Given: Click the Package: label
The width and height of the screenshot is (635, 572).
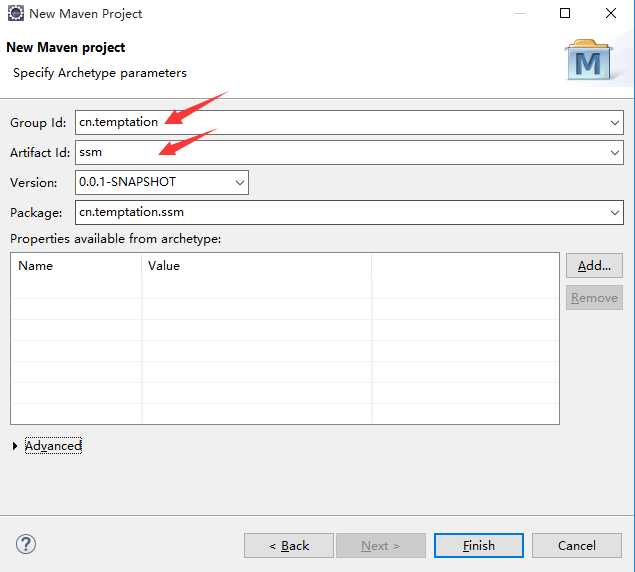Looking at the screenshot, I should tap(36, 213).
